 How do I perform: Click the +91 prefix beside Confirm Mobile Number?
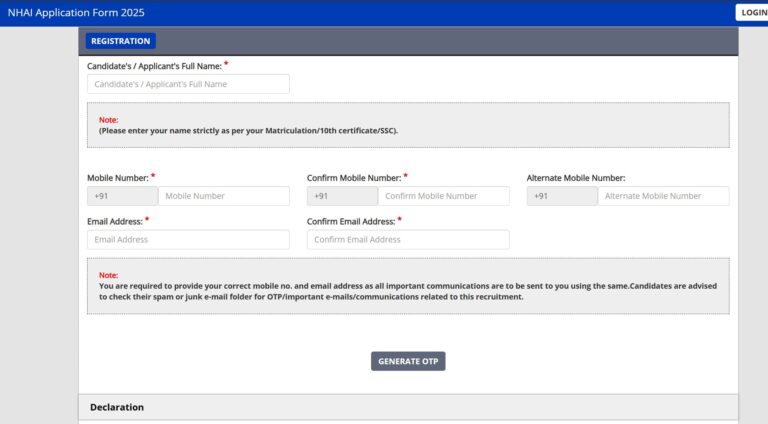pos(342,196)
